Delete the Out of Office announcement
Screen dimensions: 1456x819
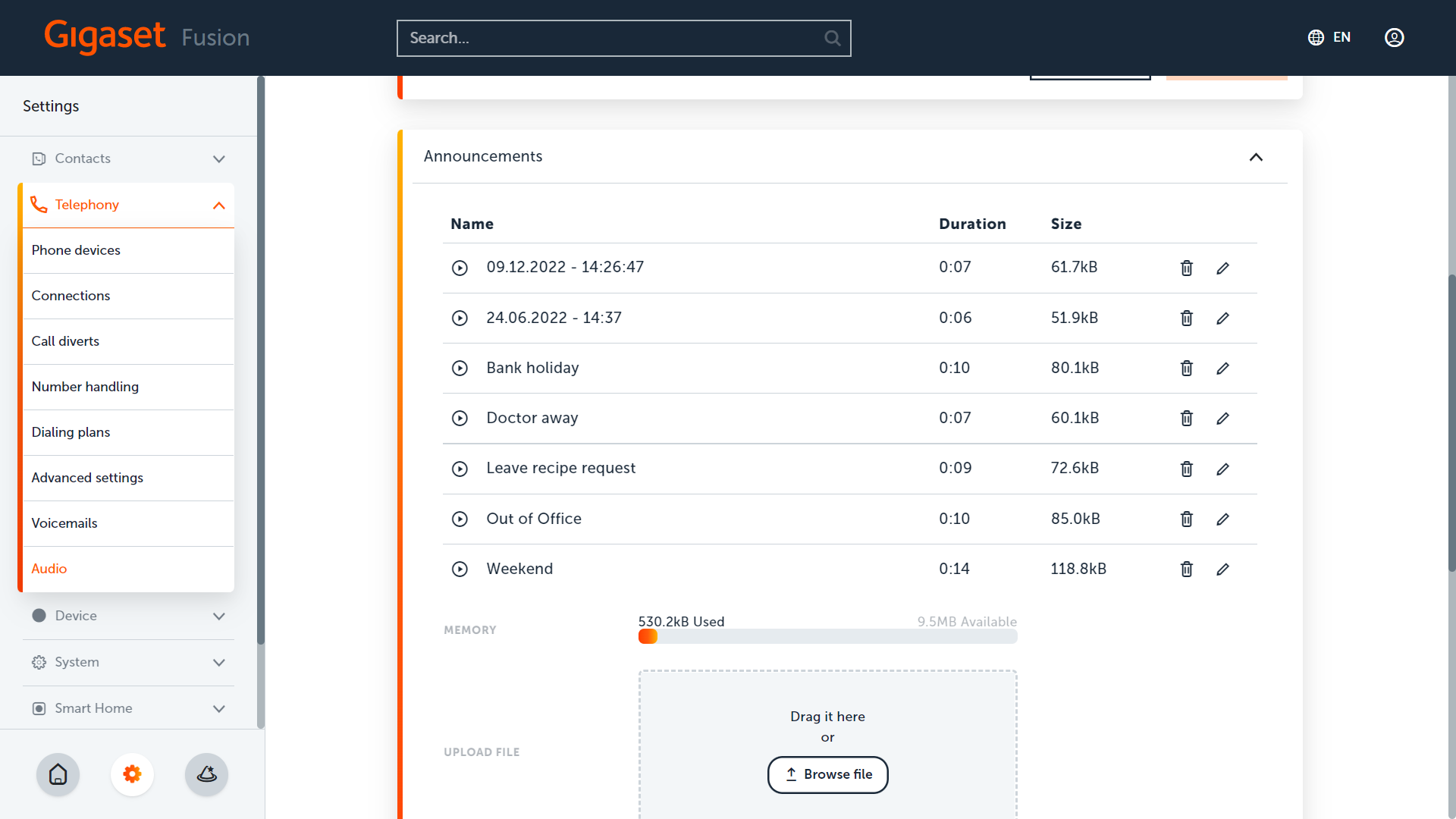[x=1187, y=519]
